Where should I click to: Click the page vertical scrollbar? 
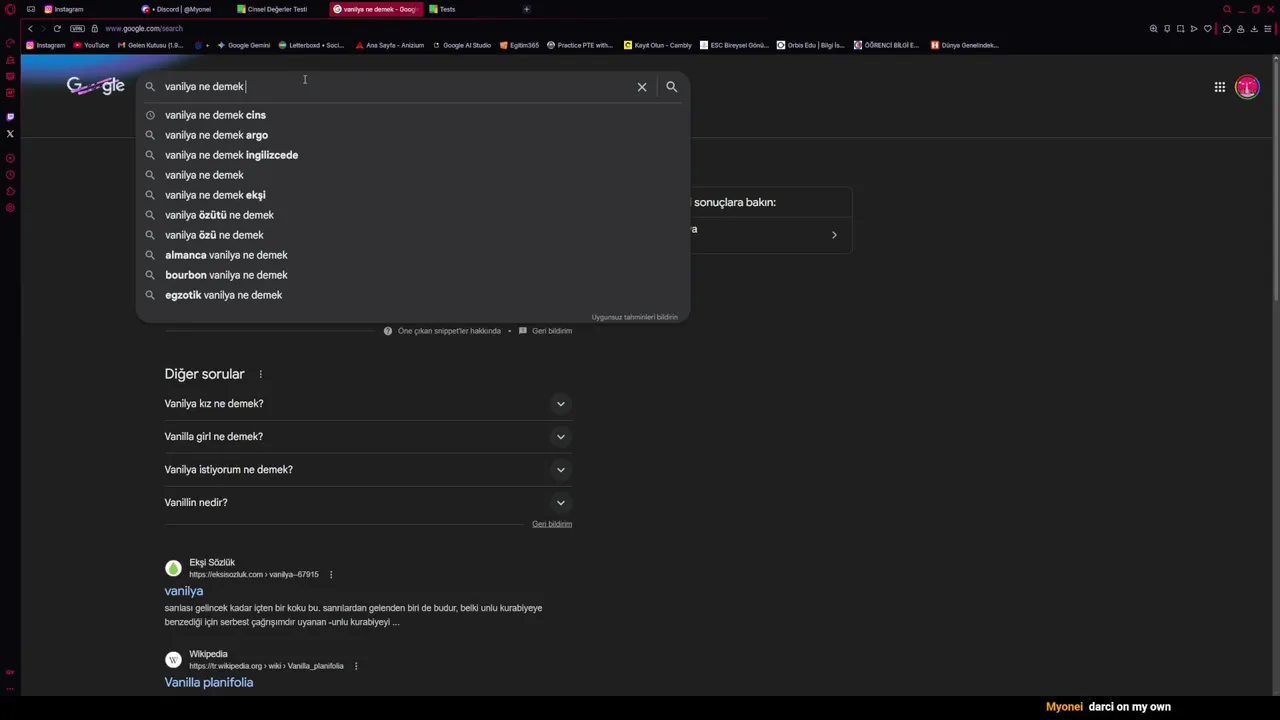pos(1275,180)
